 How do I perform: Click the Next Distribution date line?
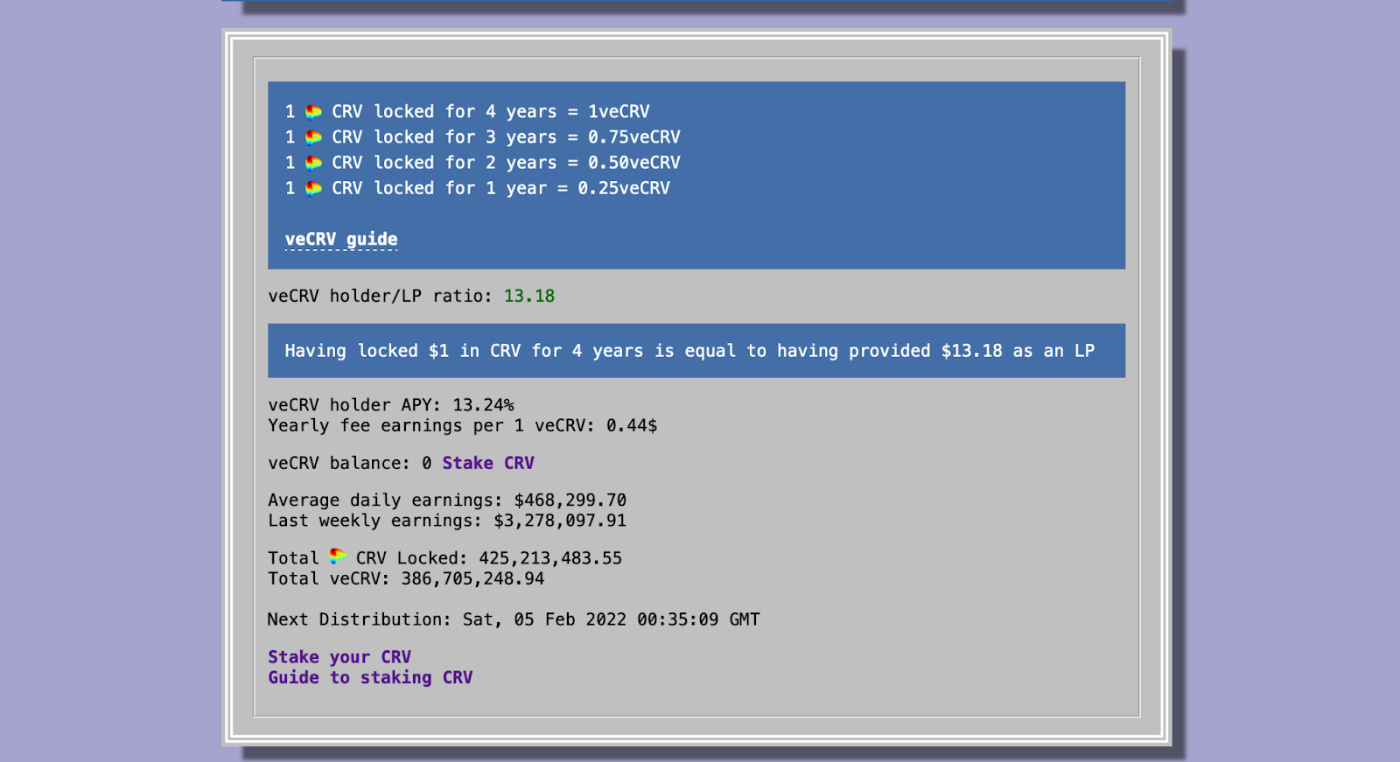point(514,619)
